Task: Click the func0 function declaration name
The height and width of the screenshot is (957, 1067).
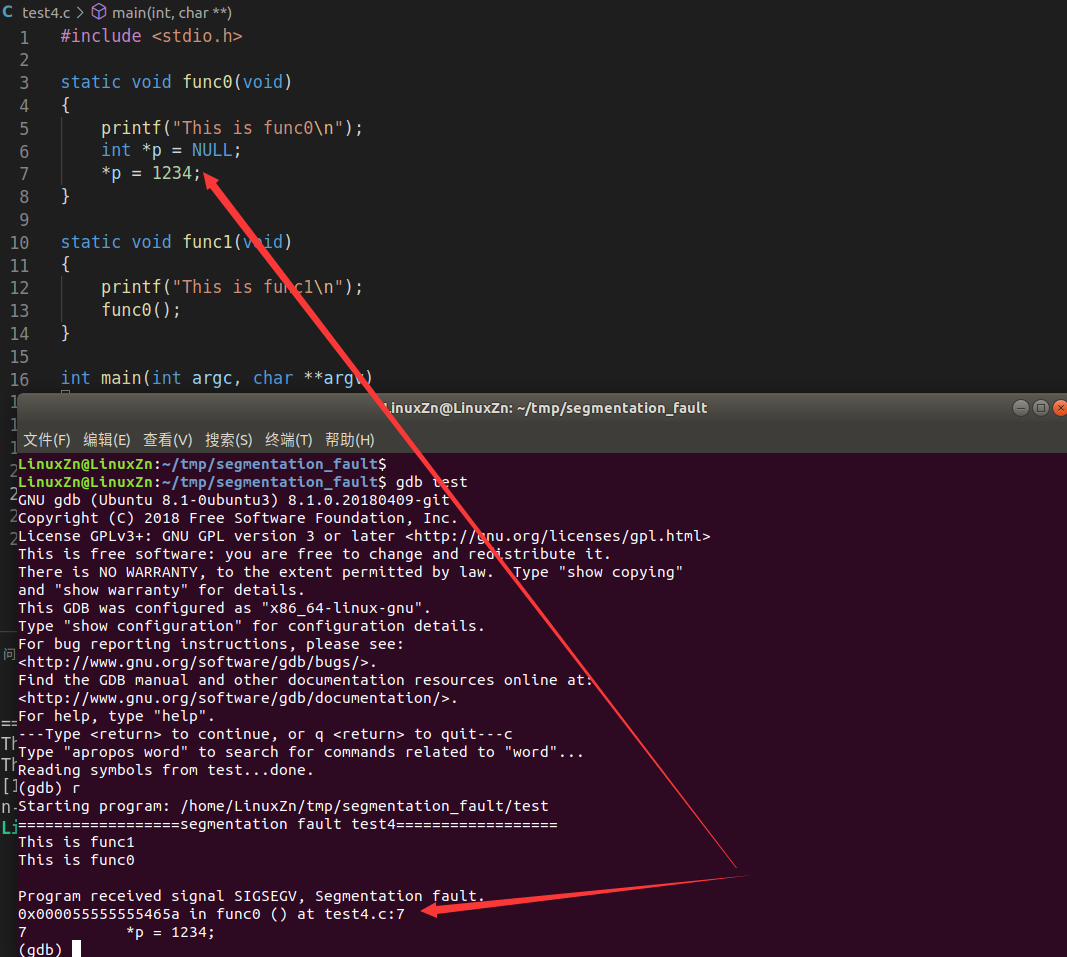Action: click(208, 82)
